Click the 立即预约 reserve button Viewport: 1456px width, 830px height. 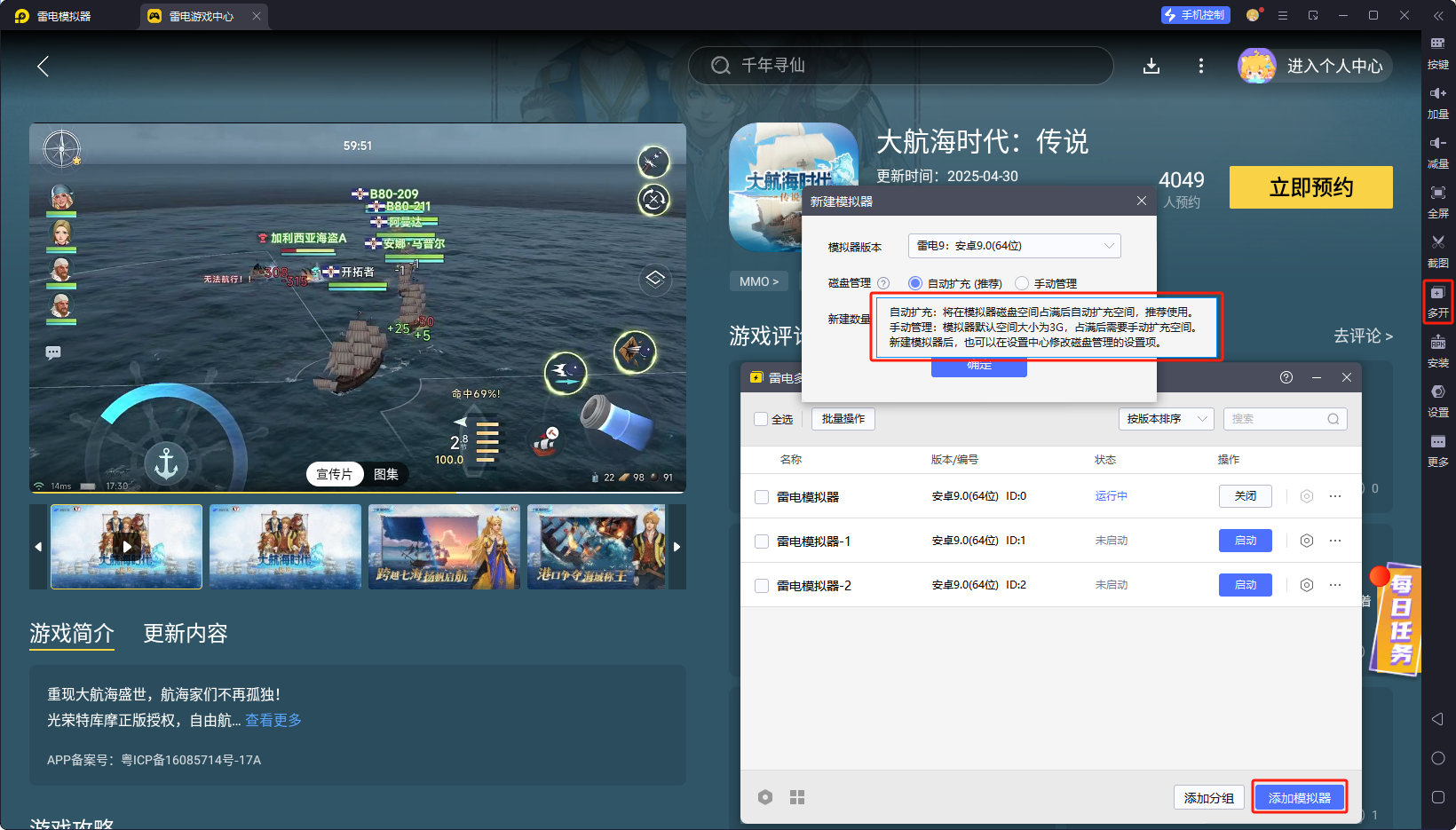click(x=1310, y=187)
